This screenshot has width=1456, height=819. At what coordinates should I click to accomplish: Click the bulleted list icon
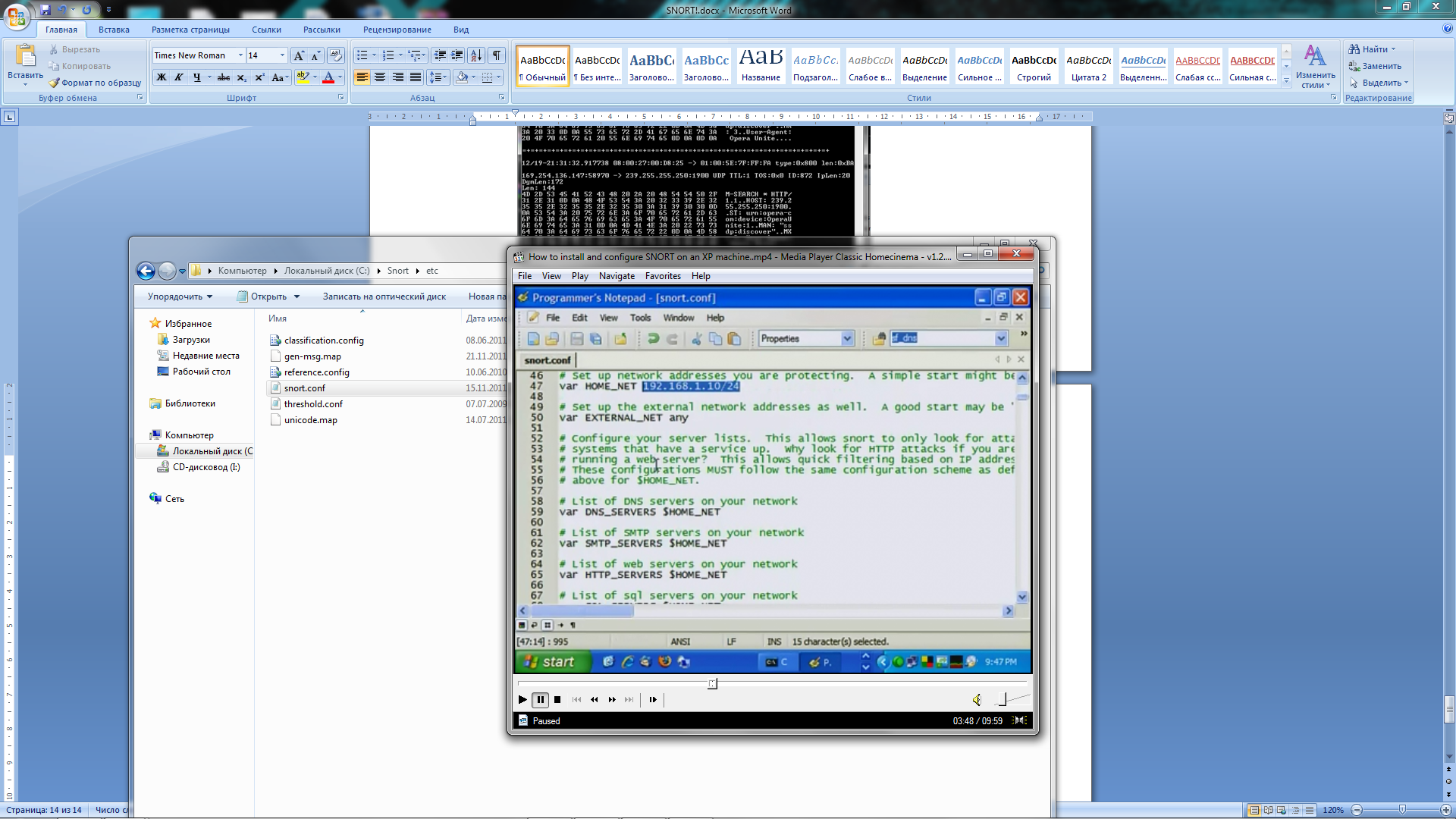[x=362, y=55]
